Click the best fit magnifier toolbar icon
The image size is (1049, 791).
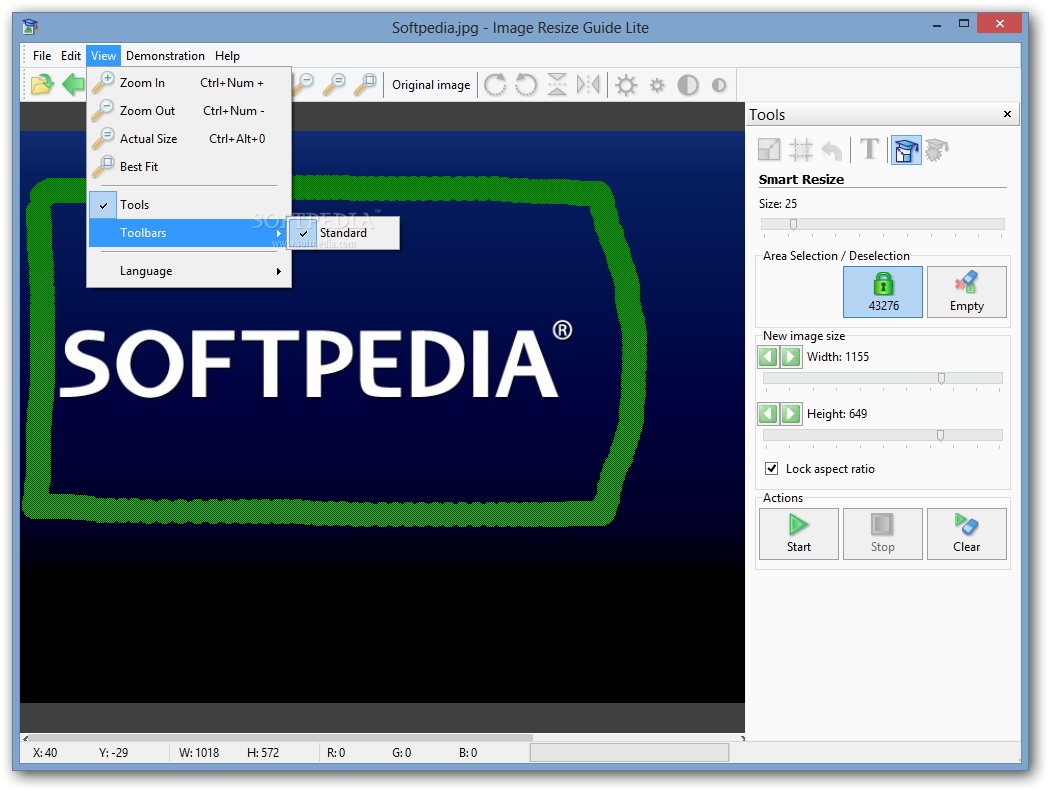point(365,84)
